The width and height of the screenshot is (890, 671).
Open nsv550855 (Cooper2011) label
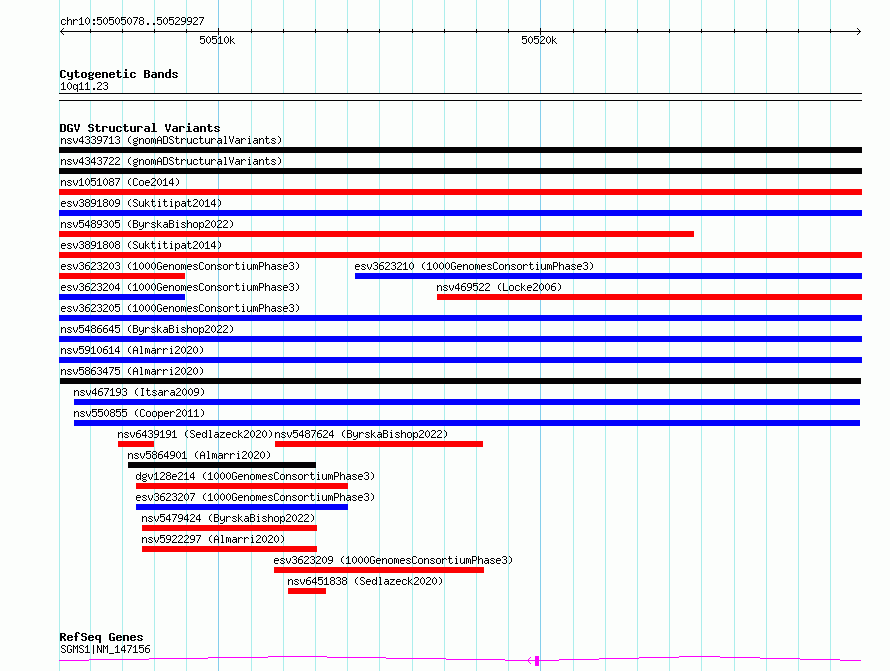(139, 413)
